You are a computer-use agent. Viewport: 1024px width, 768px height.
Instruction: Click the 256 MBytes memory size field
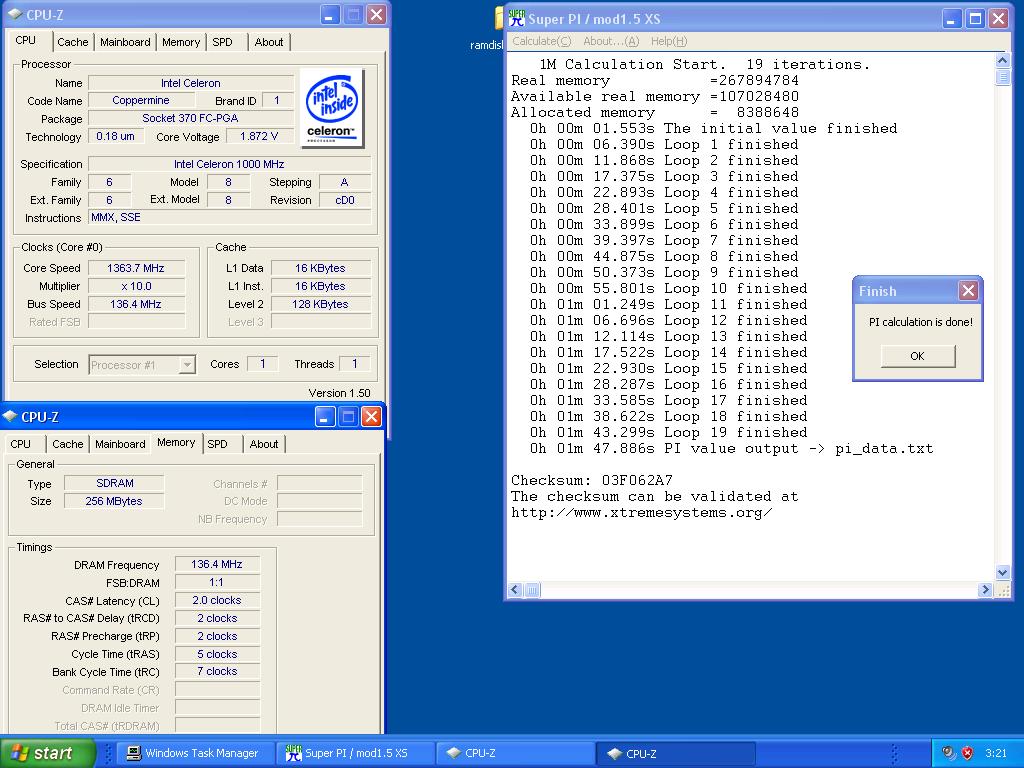[x=114, y=502]
